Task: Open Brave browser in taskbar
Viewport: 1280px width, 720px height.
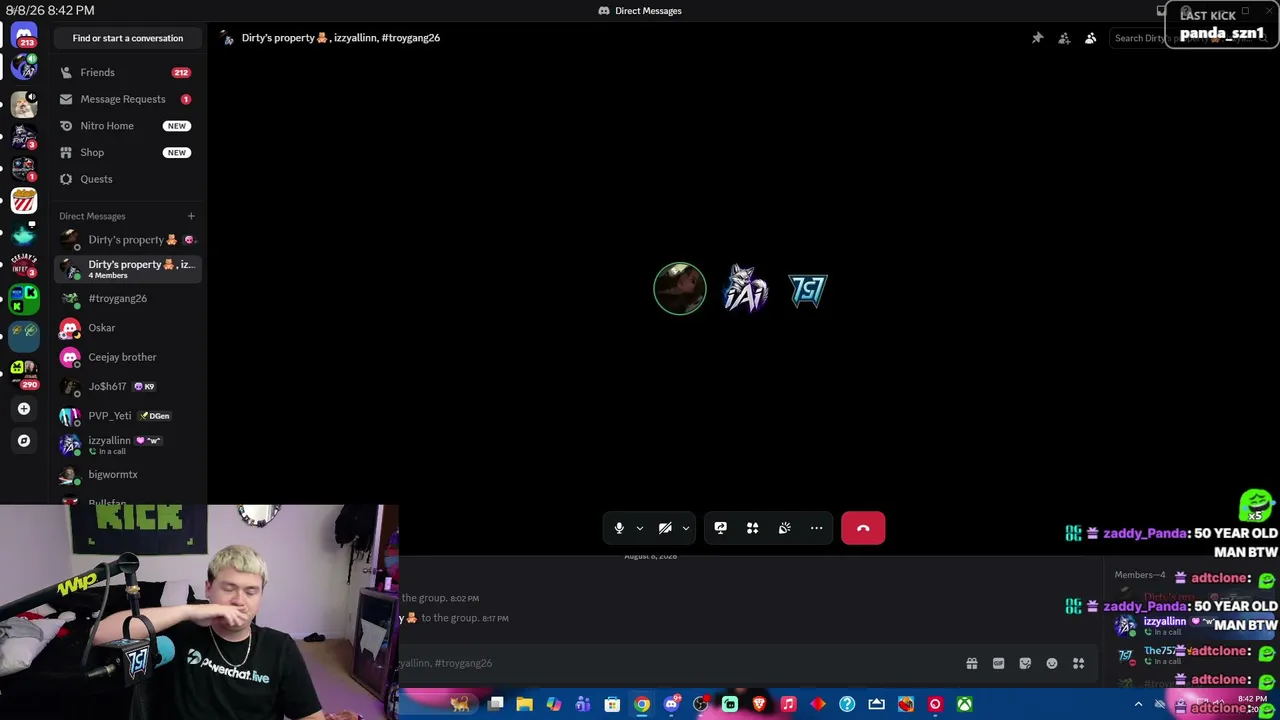Action: (759, 704)
